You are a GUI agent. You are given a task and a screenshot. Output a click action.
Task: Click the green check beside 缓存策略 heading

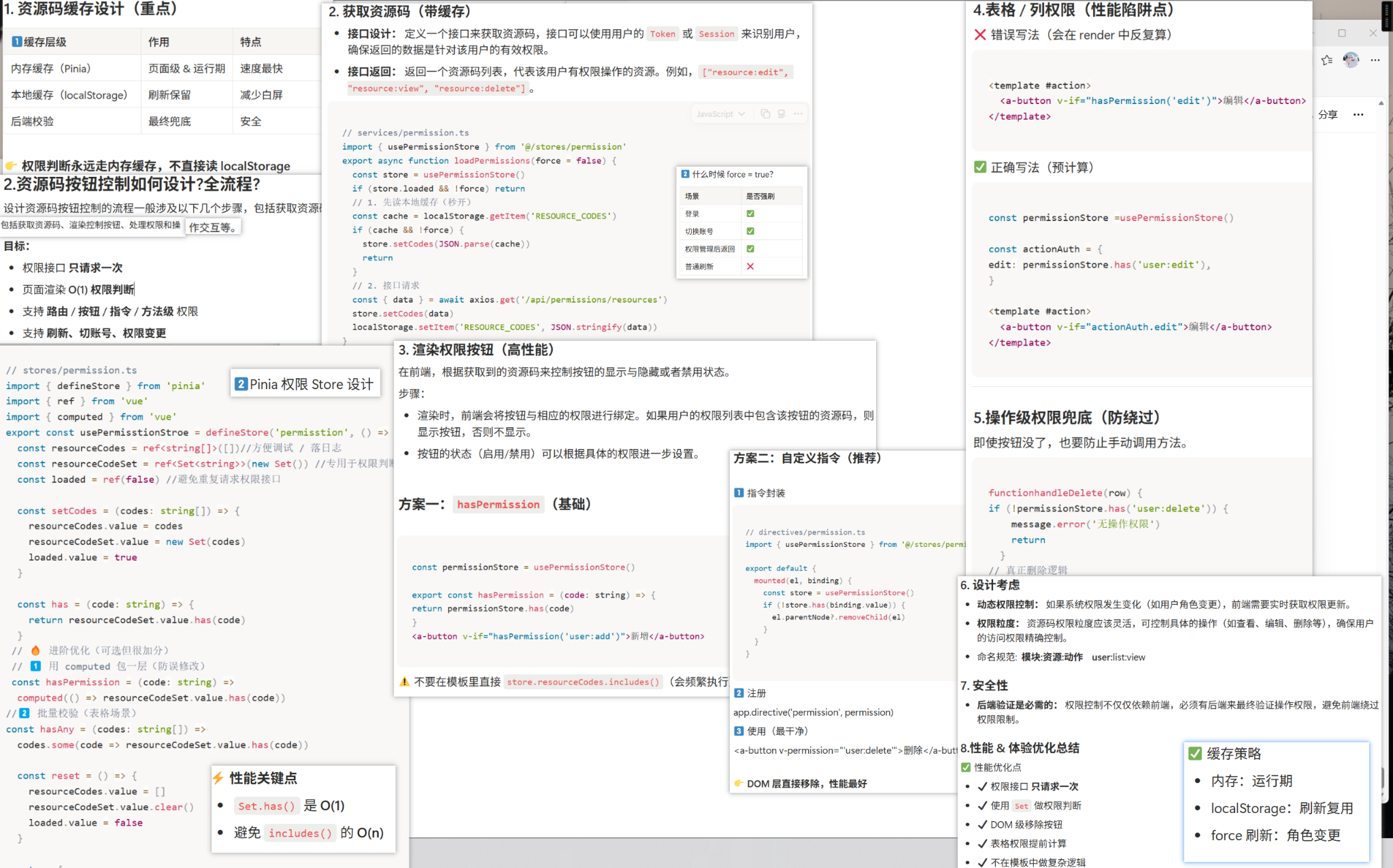[x=1195, y=753]
